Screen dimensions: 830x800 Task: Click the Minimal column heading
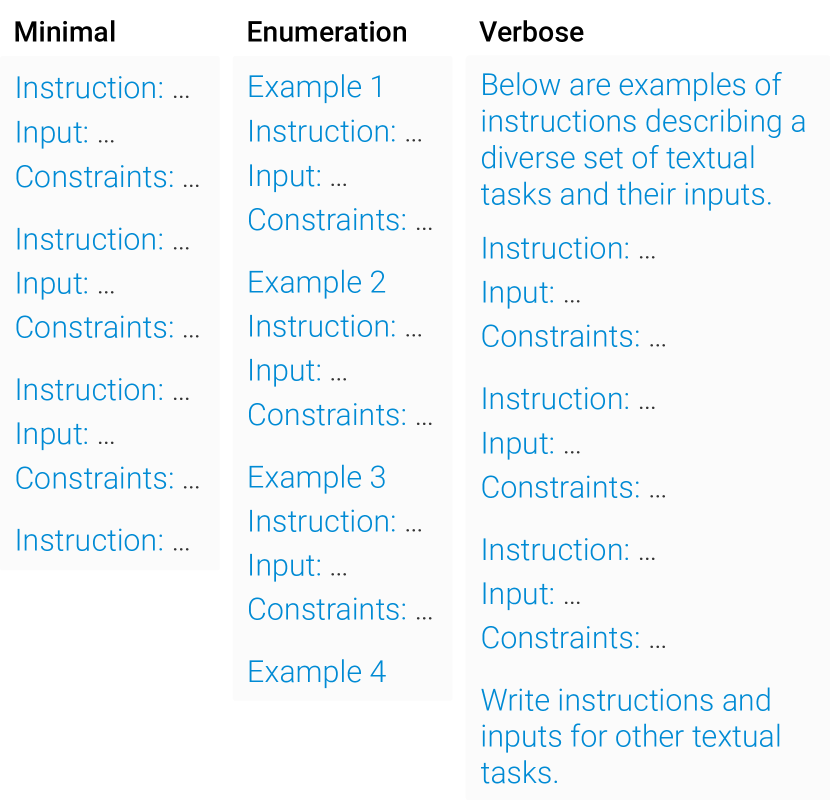pyautogui.click(x=65, y=32)
